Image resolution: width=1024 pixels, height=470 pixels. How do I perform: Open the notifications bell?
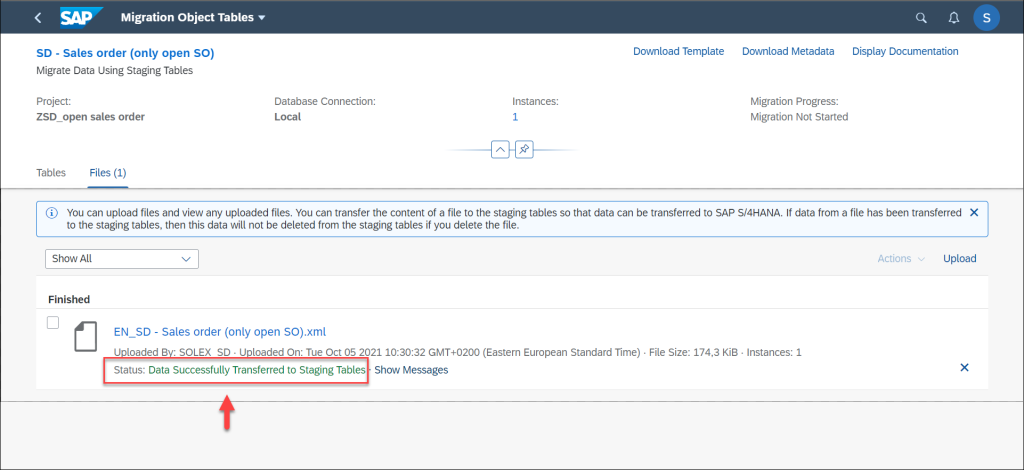953,18
